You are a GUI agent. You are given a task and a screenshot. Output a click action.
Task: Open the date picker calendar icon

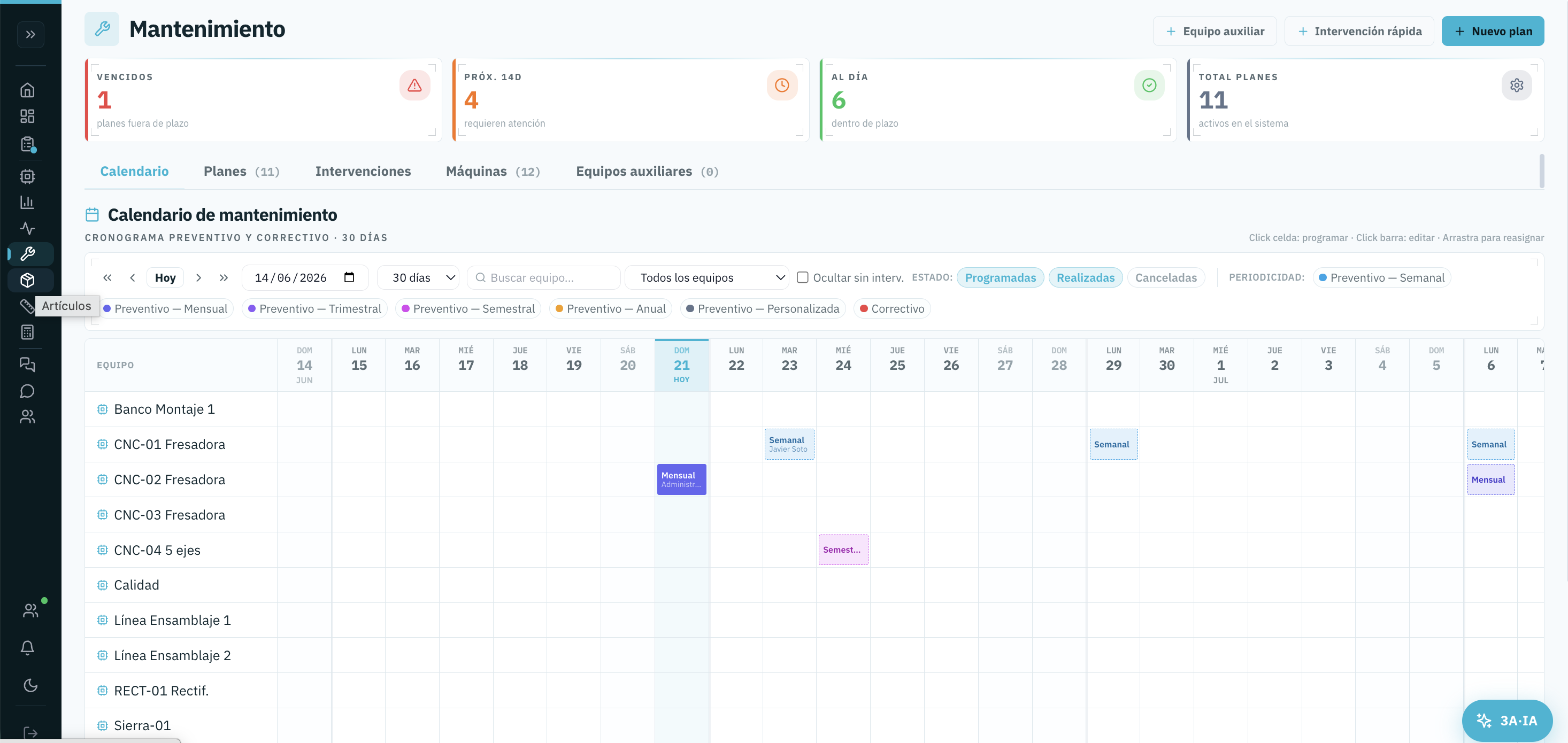(x=349, y=277)
